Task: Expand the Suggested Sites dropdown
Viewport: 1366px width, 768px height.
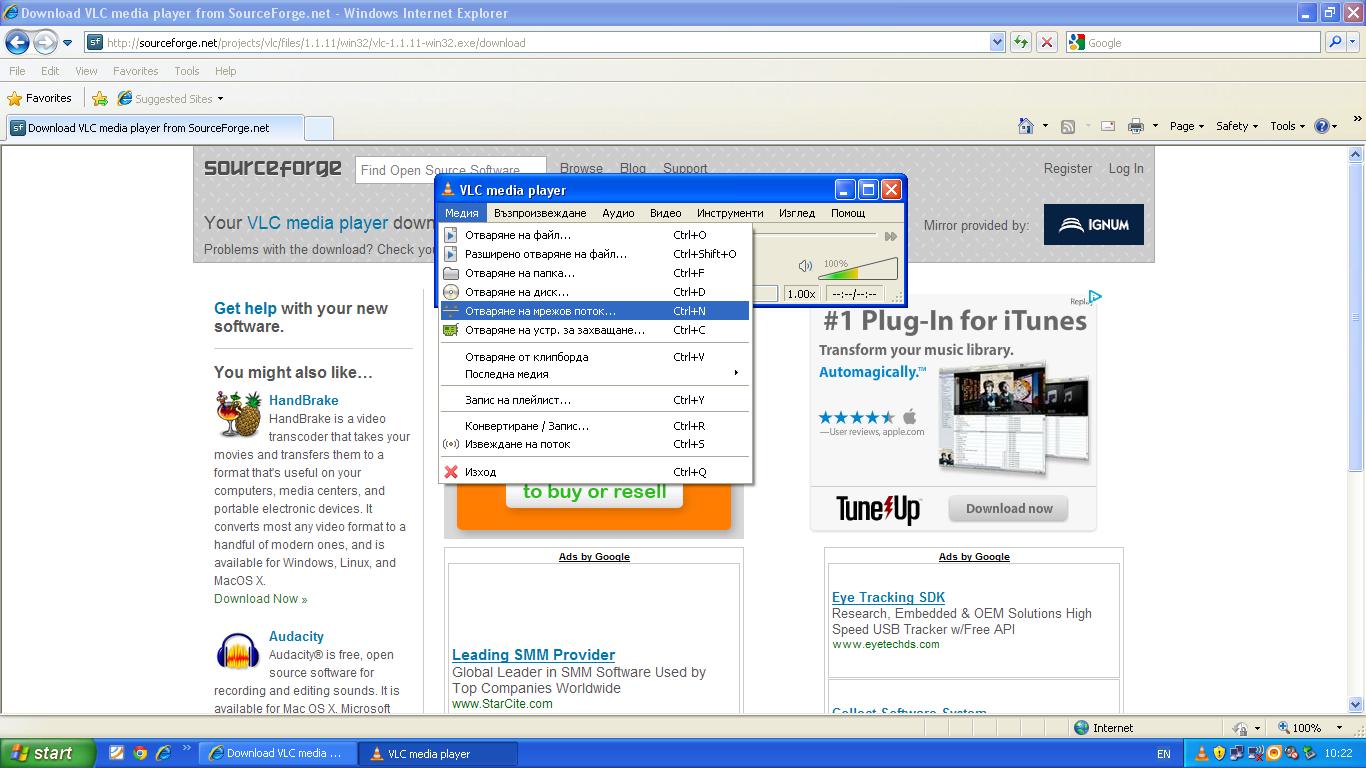Action: (220, 98)
